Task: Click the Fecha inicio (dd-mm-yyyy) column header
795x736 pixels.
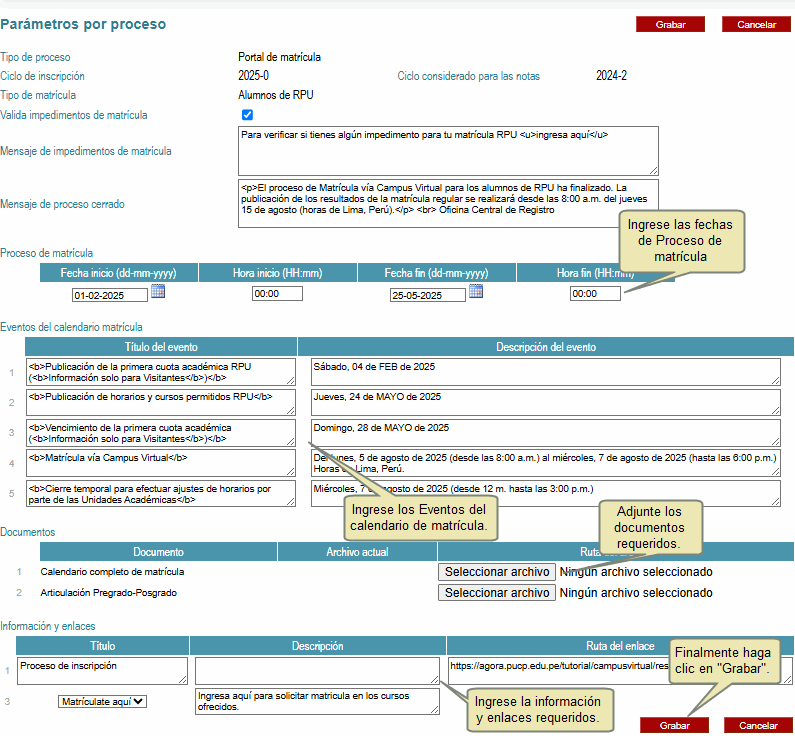Action: [119, 273]
